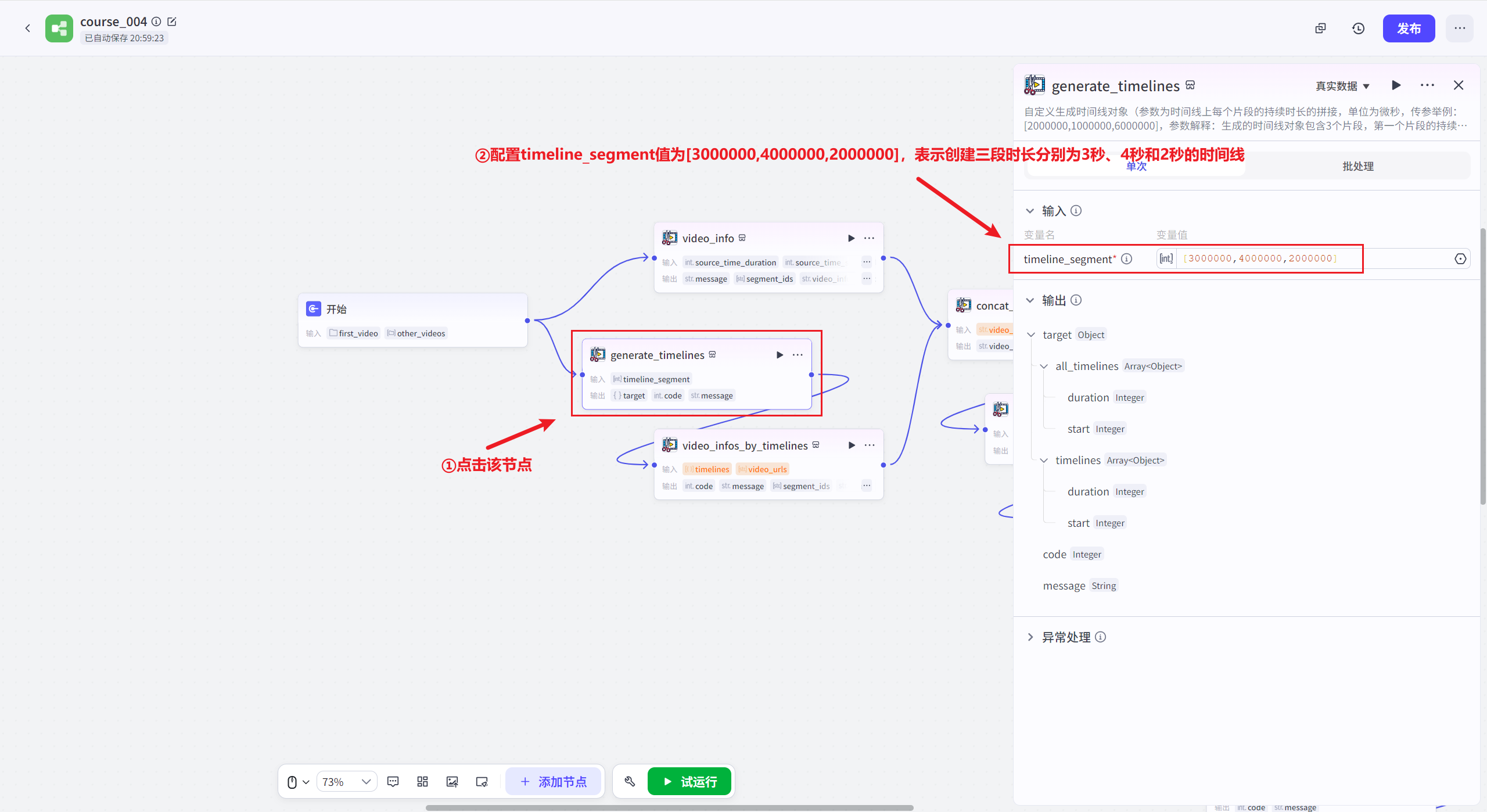The image size is (1487, 812).
Task: Open the version history clock icon
Action: click(1358, 28)
